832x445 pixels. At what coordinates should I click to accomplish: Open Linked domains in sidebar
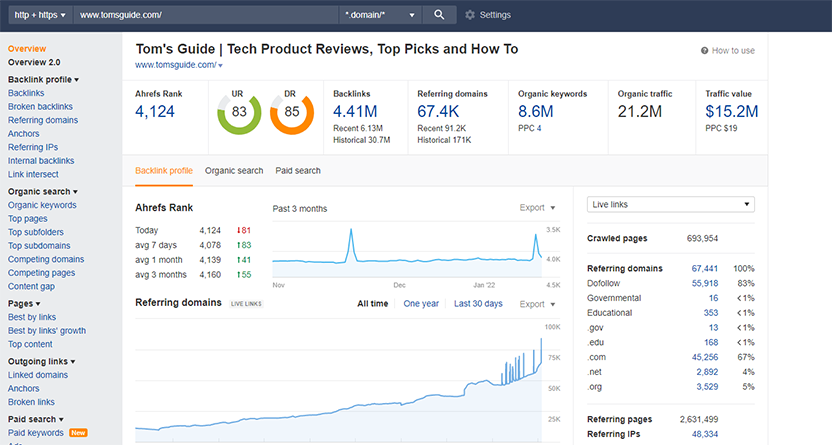38,375
